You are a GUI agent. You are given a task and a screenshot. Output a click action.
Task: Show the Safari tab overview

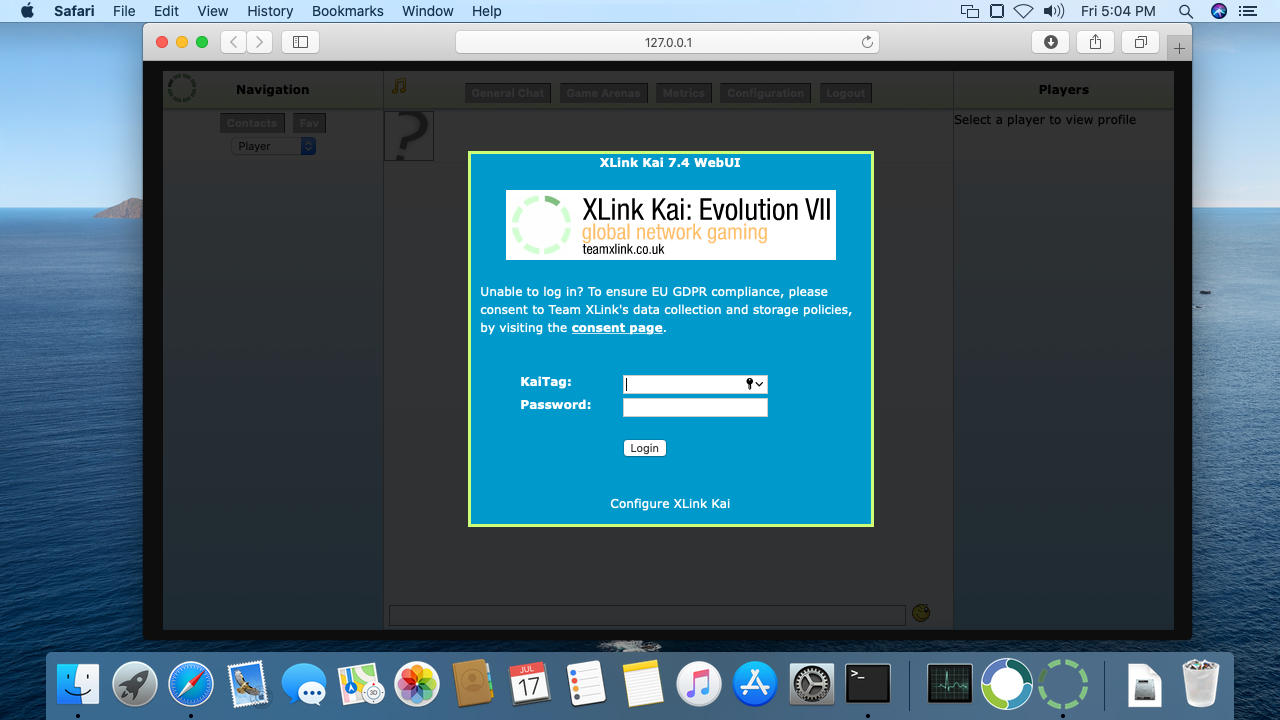tap(1140, 42)
